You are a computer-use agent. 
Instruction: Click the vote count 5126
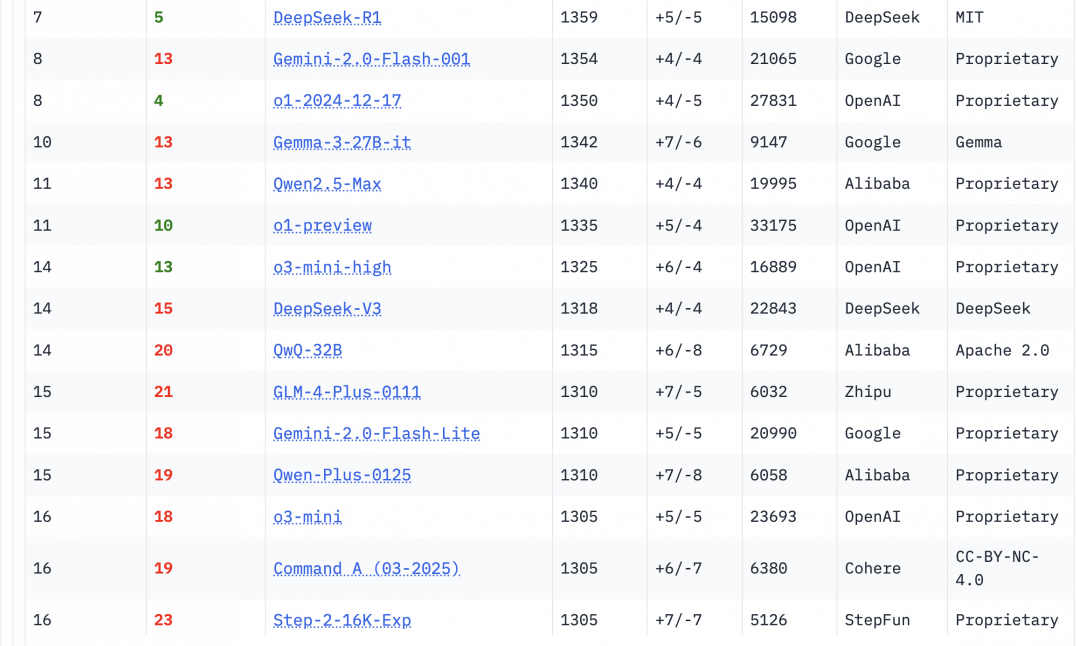(769, 620)
